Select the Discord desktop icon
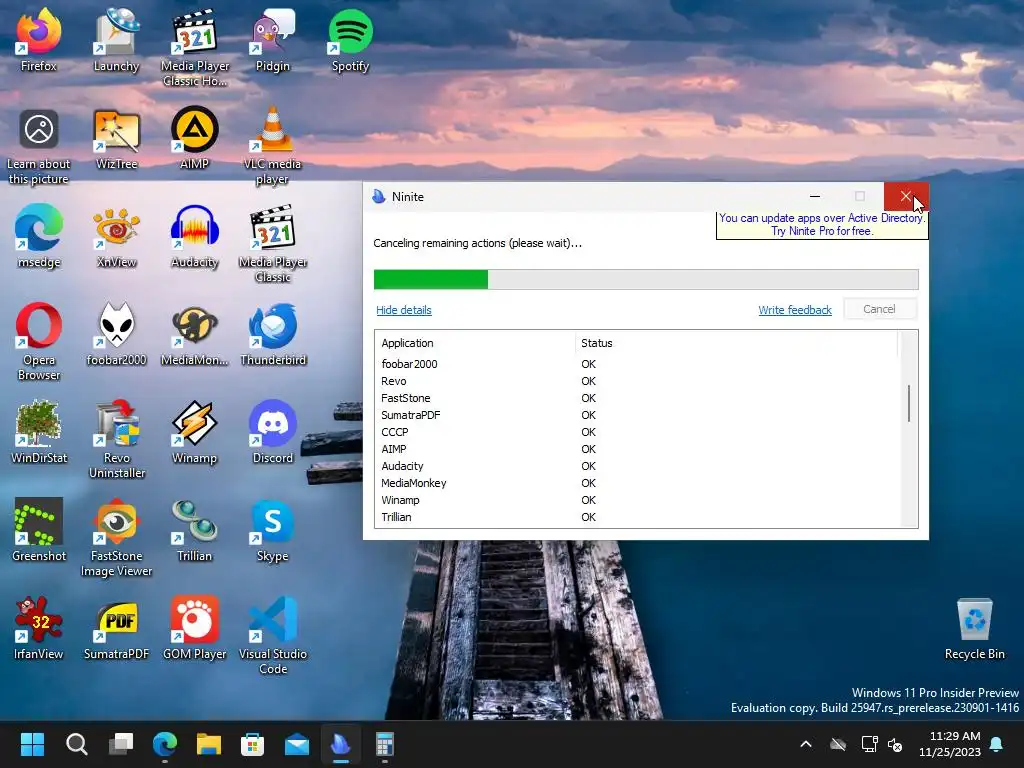This screenshot has height=768, width=1024. [x=272, y=432]
